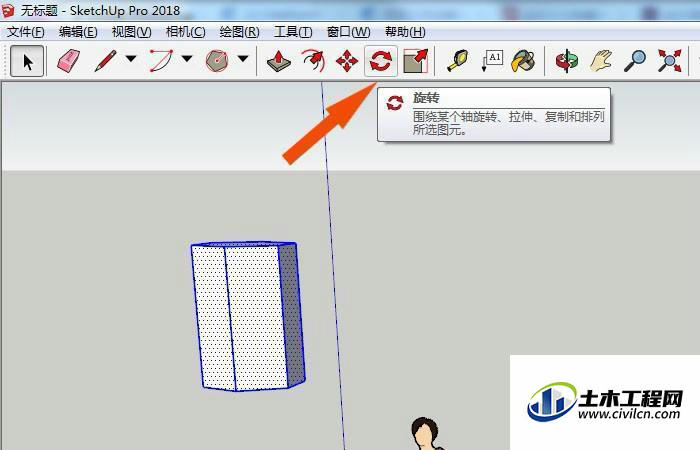
Task: Choose the Line pencil tool
Action: click(106, 61)
